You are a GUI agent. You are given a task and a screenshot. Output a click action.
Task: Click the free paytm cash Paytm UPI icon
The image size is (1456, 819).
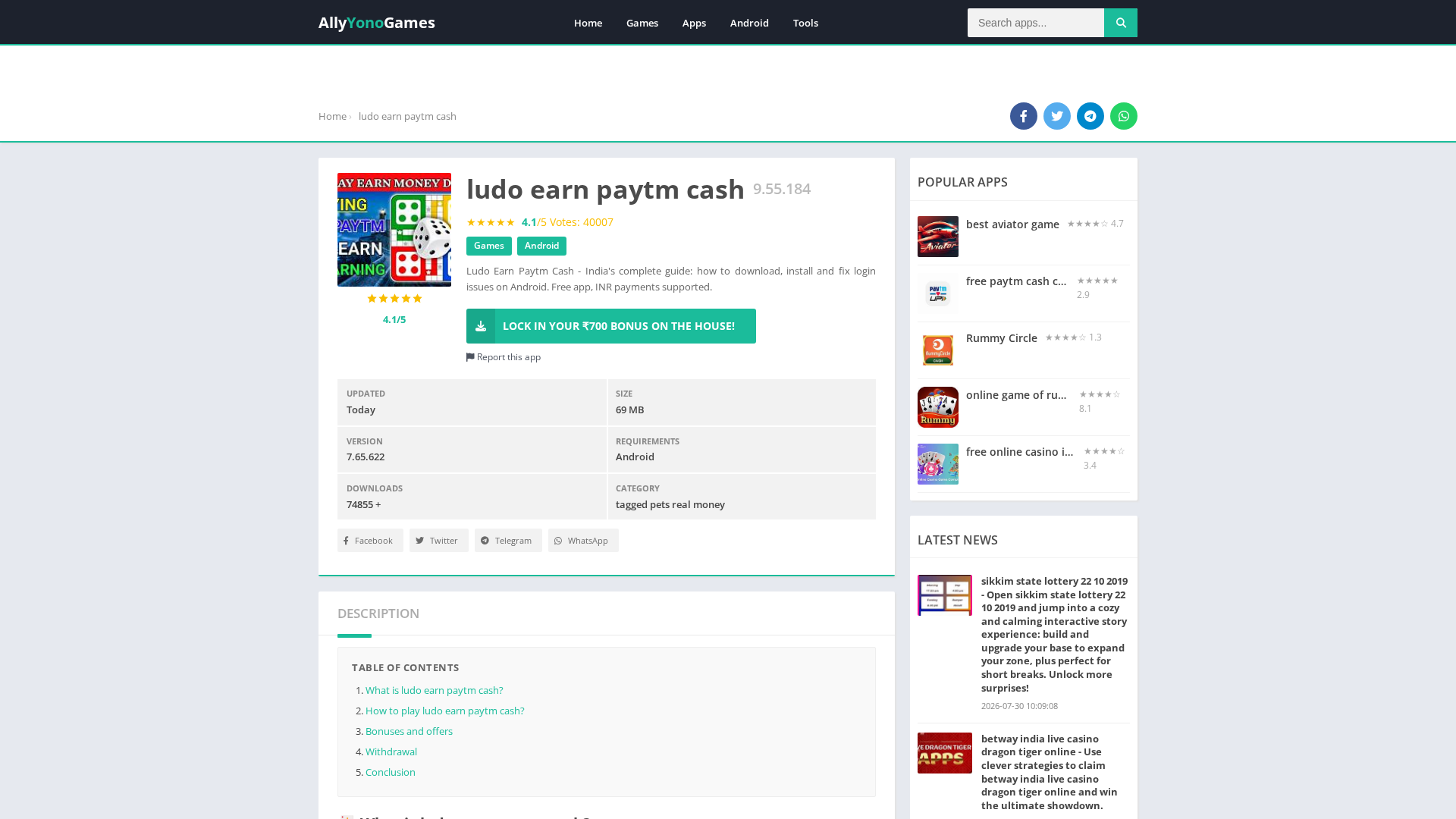click(x=938, y=293)
